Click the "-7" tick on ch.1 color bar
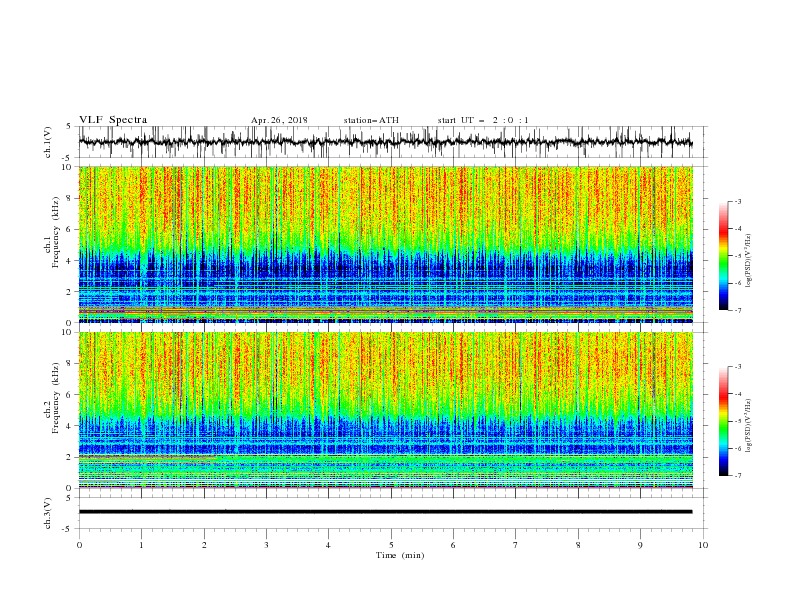The image size is (792, 612). 737,310
